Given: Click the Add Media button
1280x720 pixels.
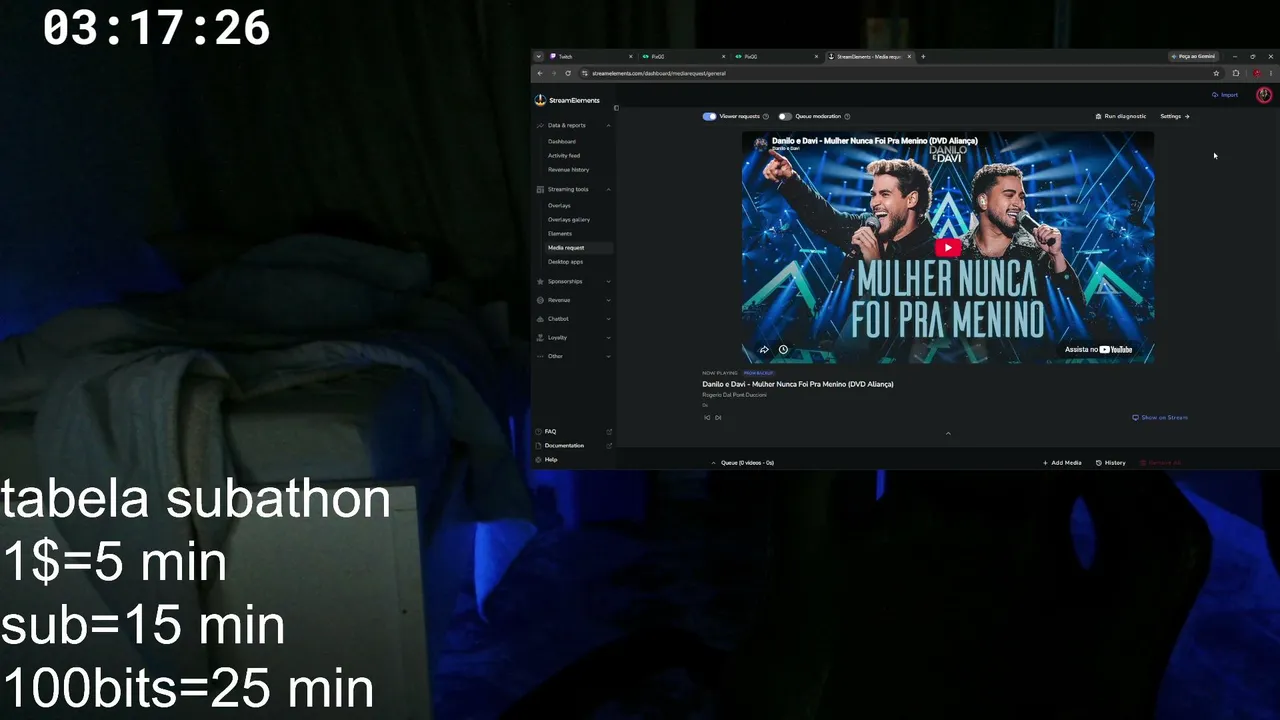Looking at the screenshot, I should 1062,463.
